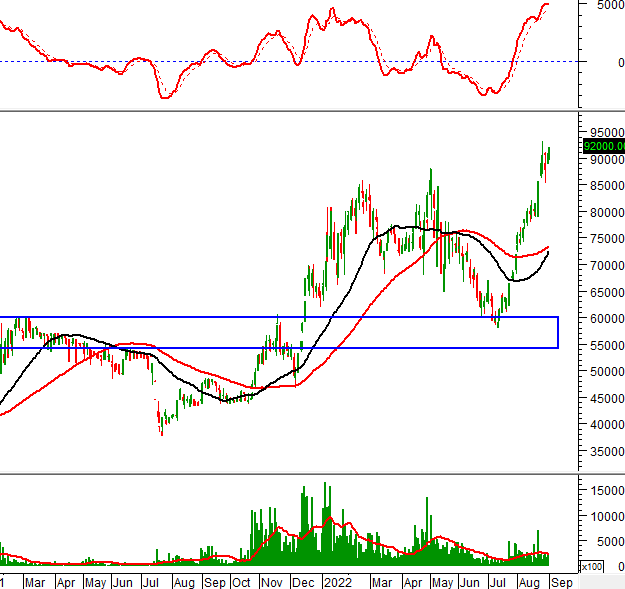The width and height of the screenshot is (625, 589).
Task: Click the 80000 price axis label
Action: pos(606,212)
